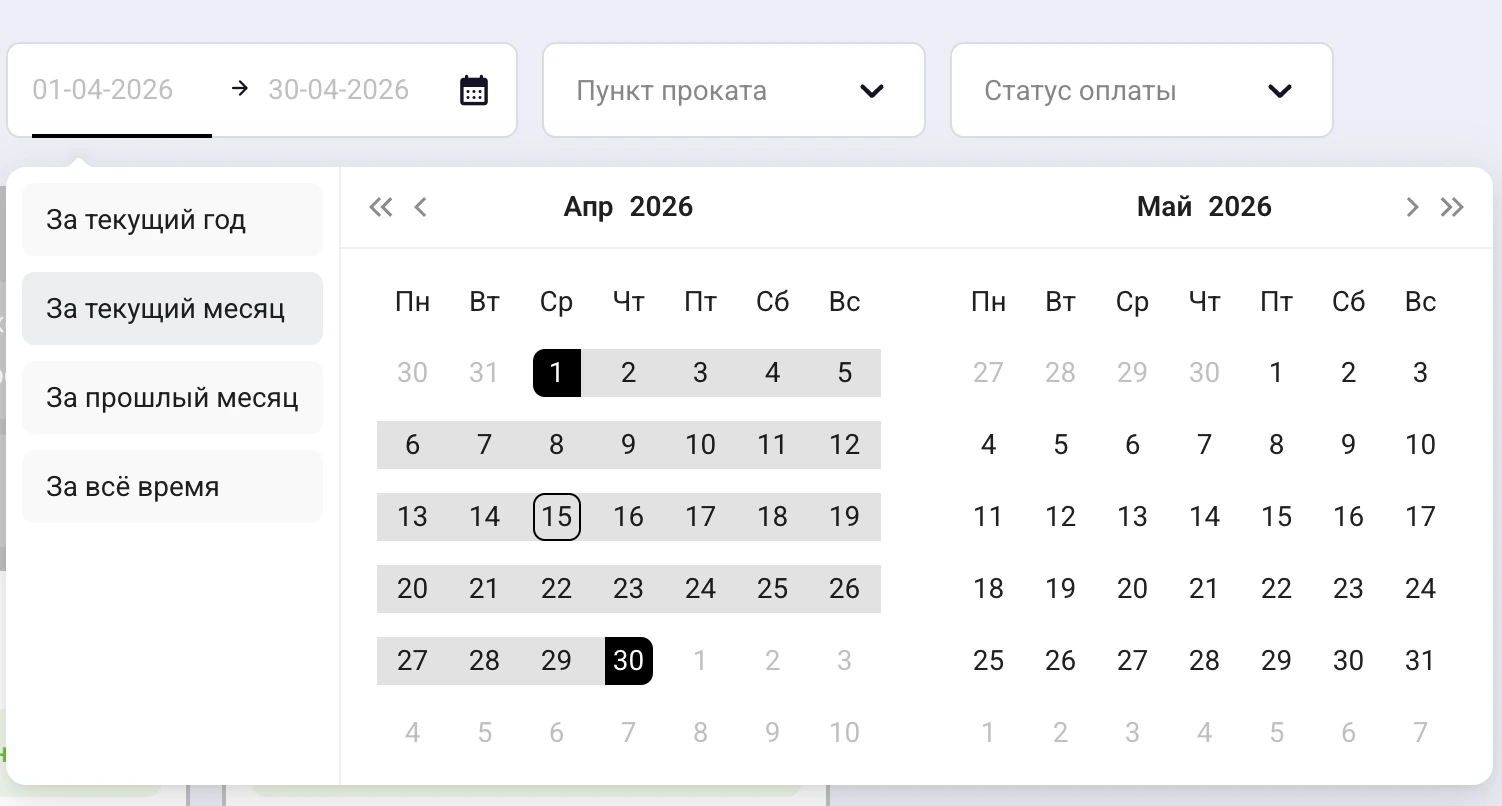Advance one month using the single right chevron
The width and height of the screenshot is (1502, 806).
pyautogui.click(x=1412, y=207)
